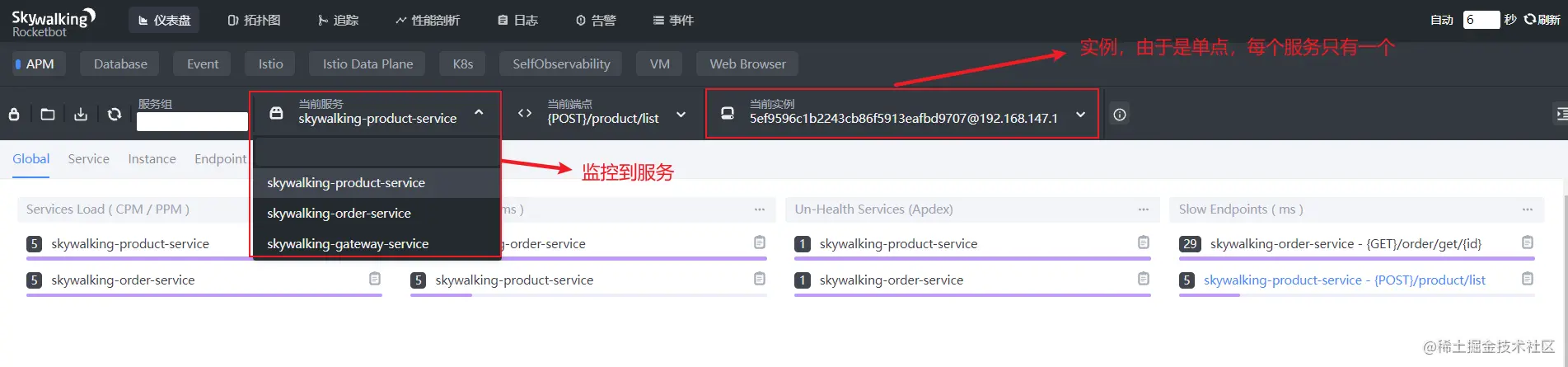Click the Services Load (CPM / PPM) title
This screenshot has height=367, width=1568.
click(x=108, y=209)
